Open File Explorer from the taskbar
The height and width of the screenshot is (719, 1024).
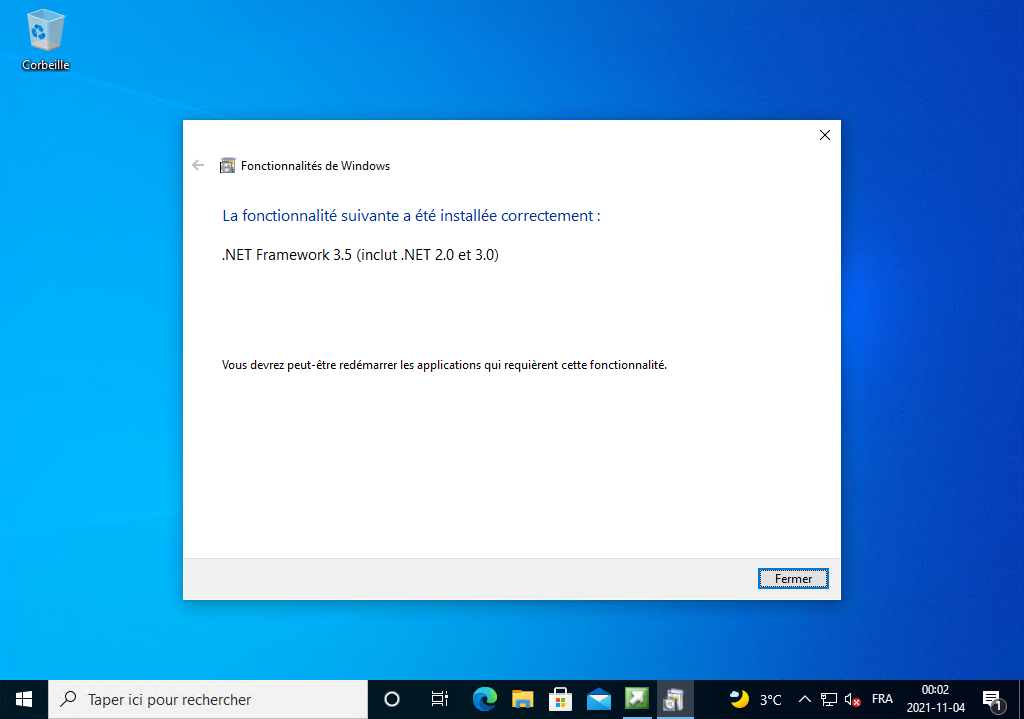point(523,699)
